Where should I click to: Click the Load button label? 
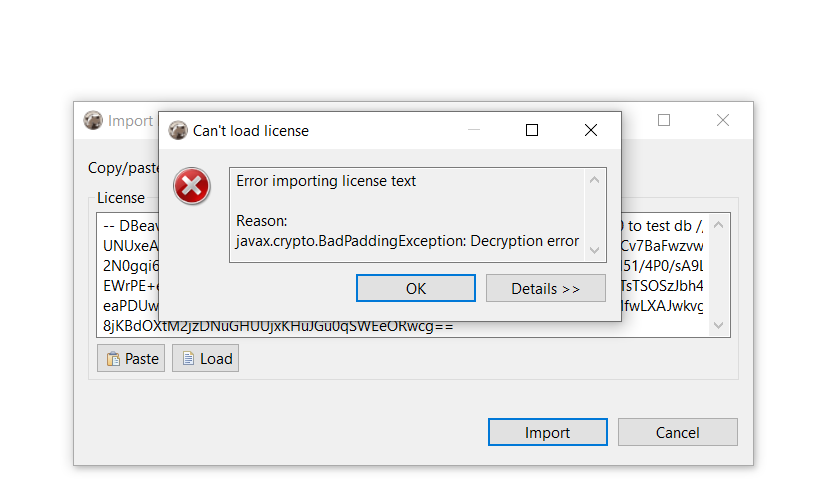[216, 359]
